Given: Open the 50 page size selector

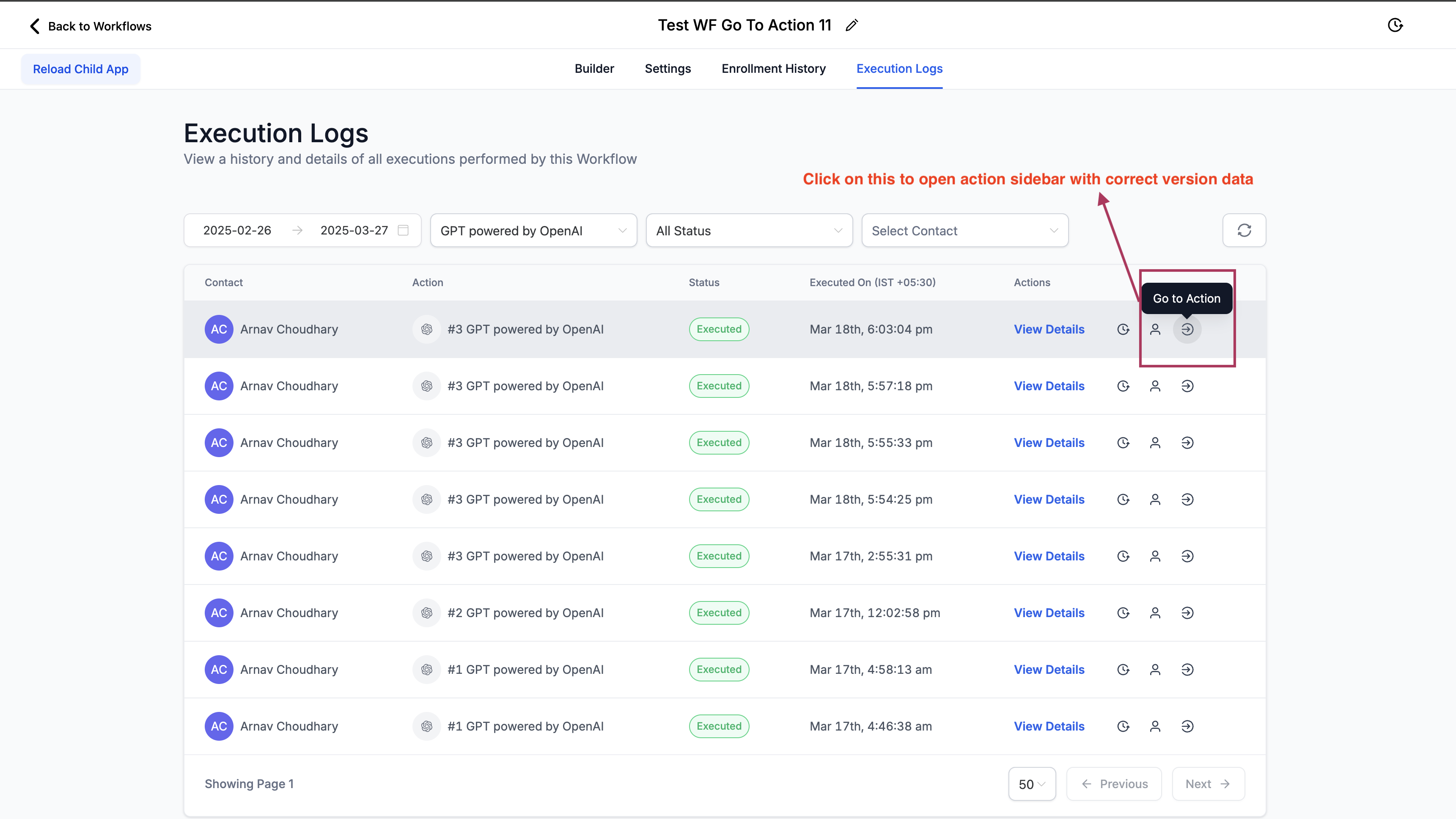Looking at the screenshot, I should pyautogui.click(x=1032, y=784).
